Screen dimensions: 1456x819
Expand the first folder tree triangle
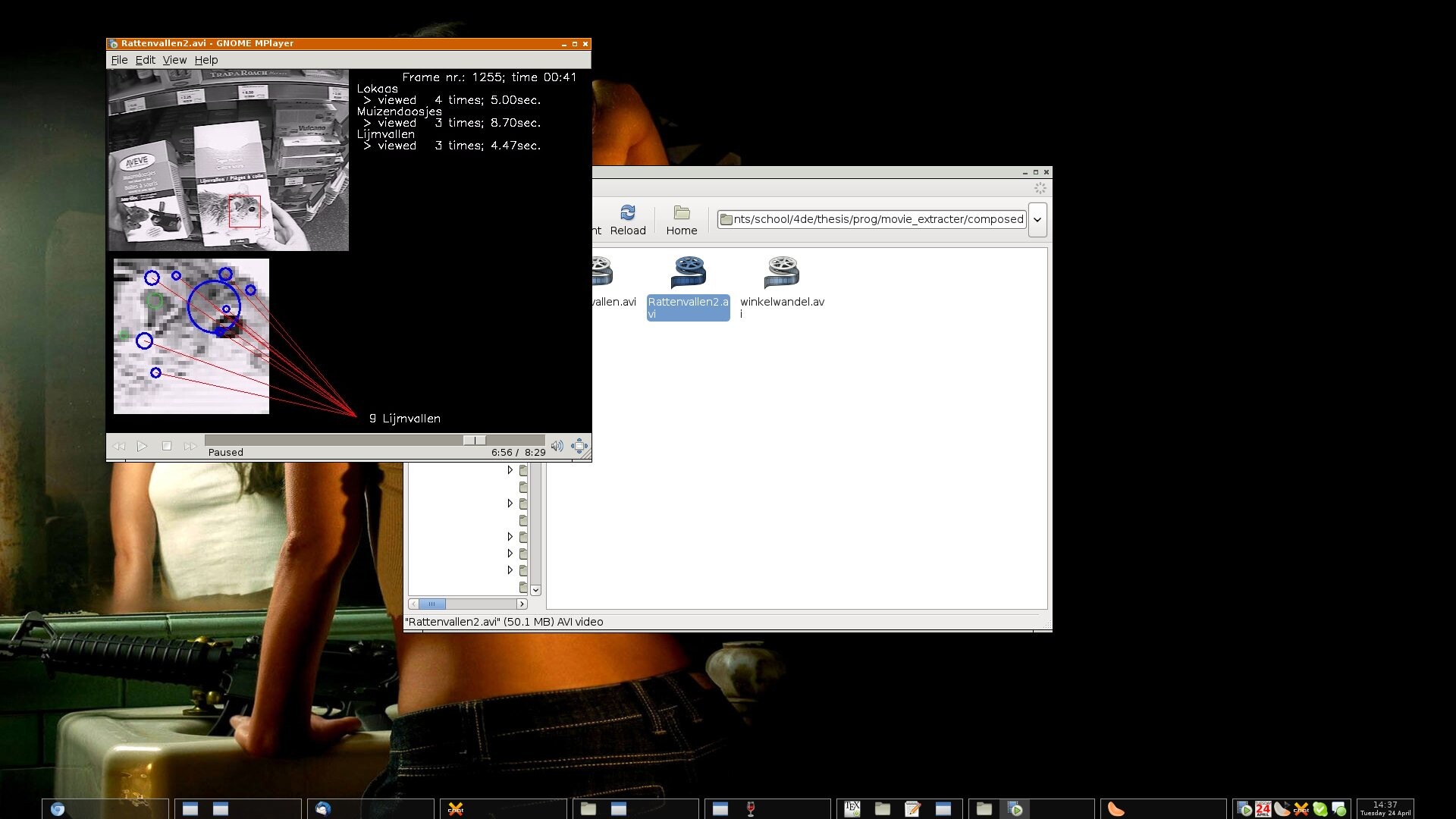[510, 470]
